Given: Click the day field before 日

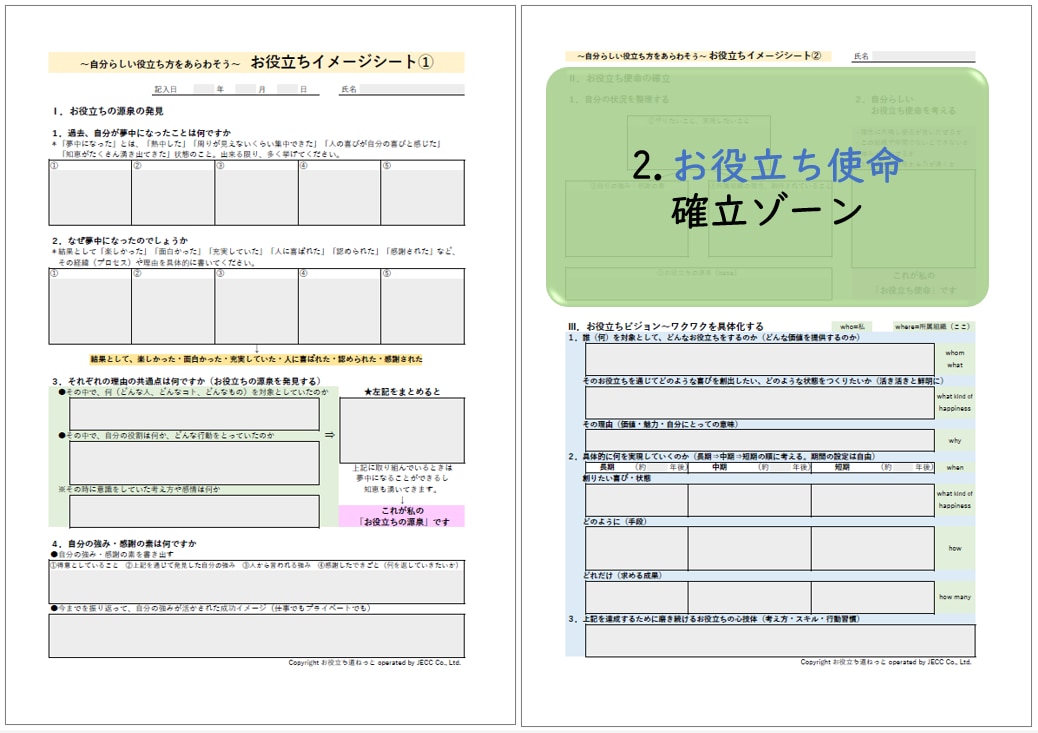Looking at the screenshot, I should (x=287, y=89).
